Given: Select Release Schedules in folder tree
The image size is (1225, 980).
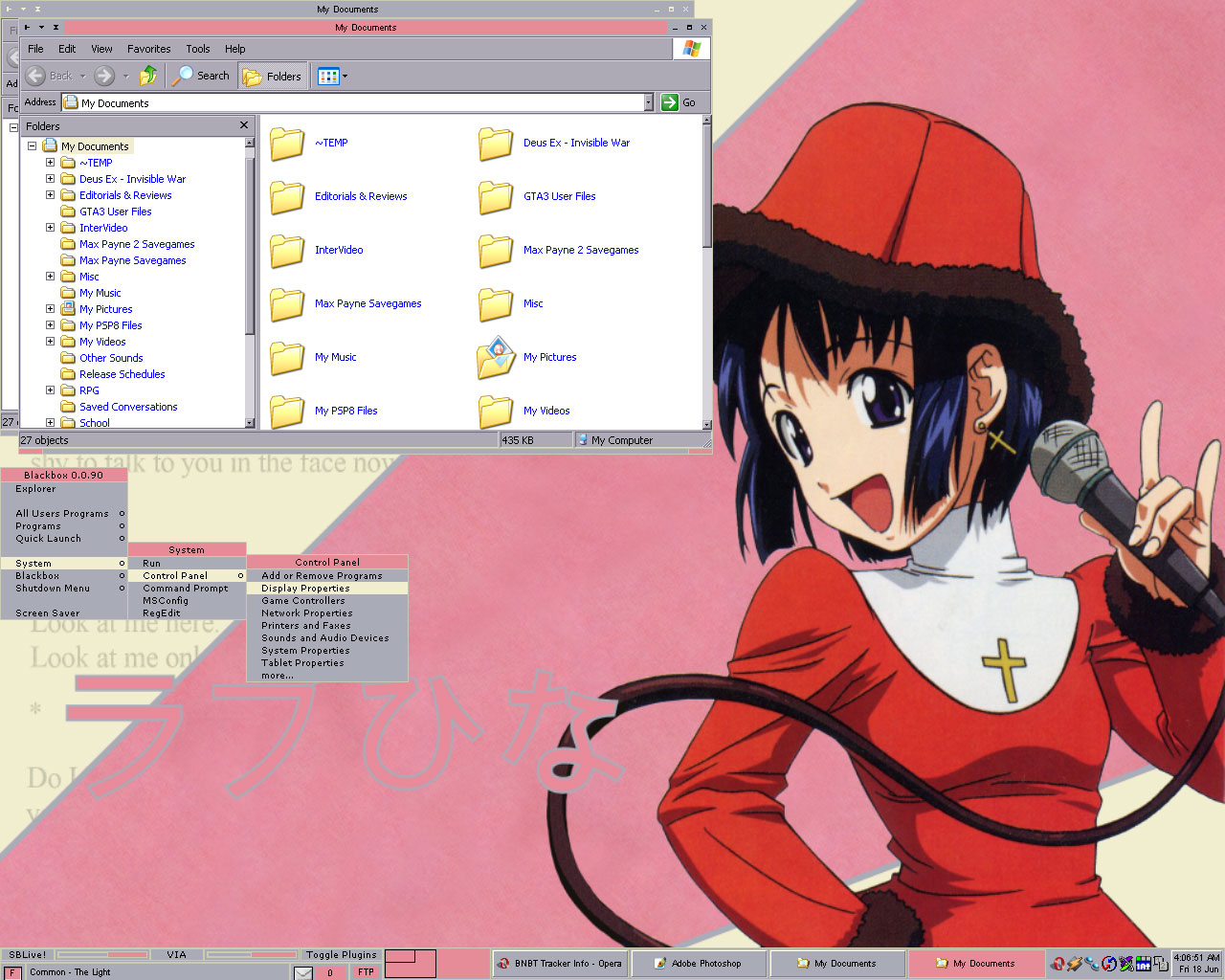Looking at the screenshot, I should [x=122, y=374].
